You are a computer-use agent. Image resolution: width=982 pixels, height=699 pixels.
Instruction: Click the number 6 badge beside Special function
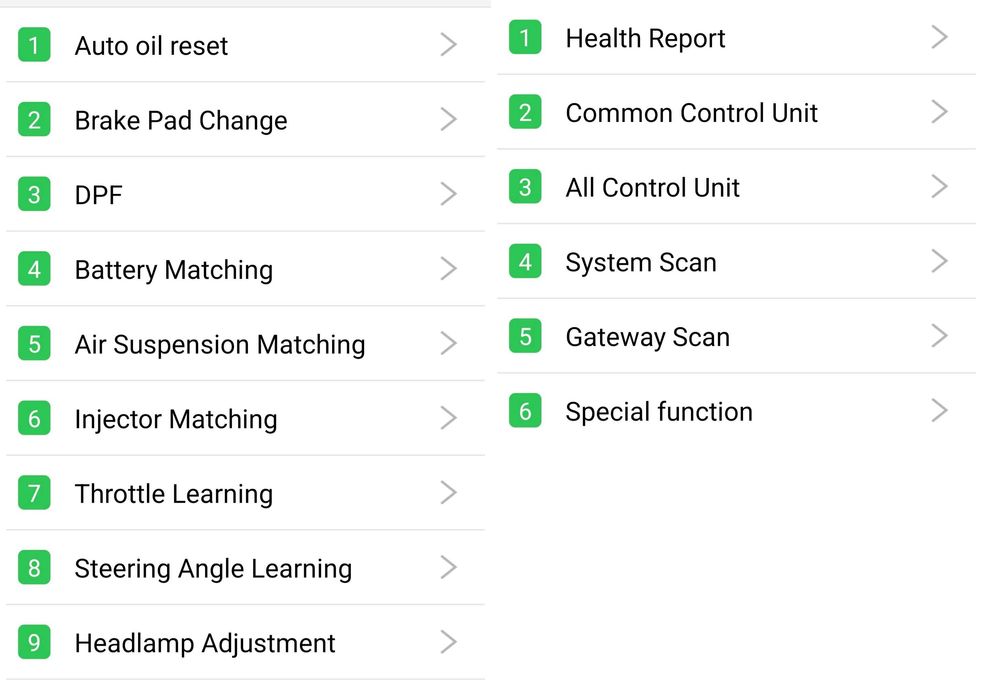(x=525, y=411)
